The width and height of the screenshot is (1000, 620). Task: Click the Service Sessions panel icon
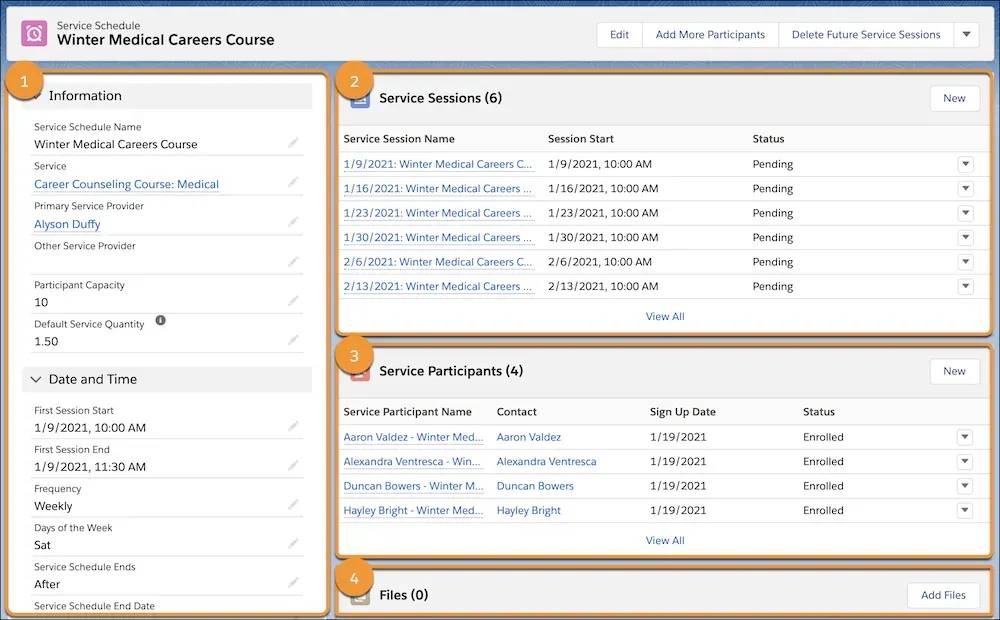[x=360, y=97]
